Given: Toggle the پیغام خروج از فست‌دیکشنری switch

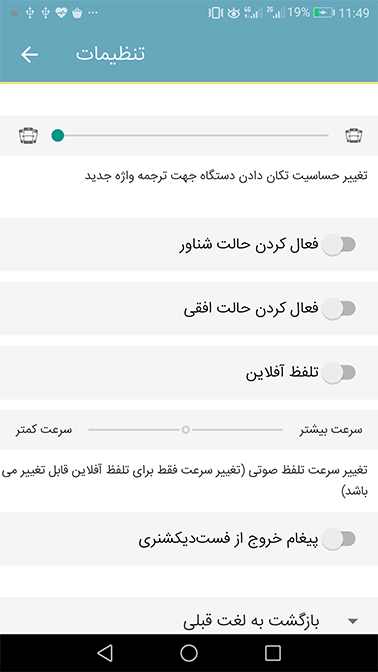Looking at the screenshot, I should pyautogui.click(x=339, y=539).
